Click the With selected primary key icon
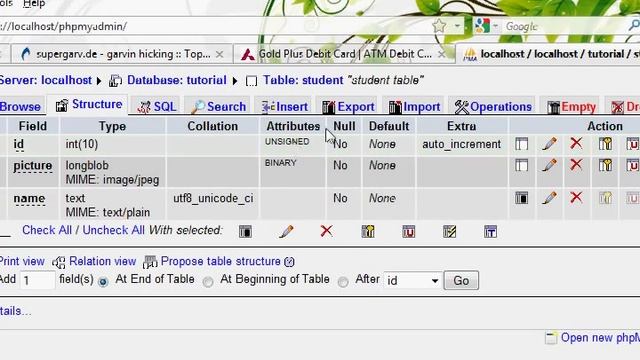Viewport: 640px width, 360px height. click(368, 231)
